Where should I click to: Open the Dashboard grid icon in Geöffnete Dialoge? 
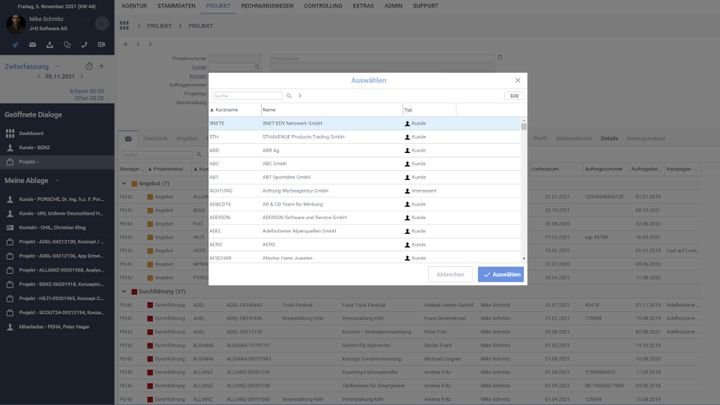(11, 133)
